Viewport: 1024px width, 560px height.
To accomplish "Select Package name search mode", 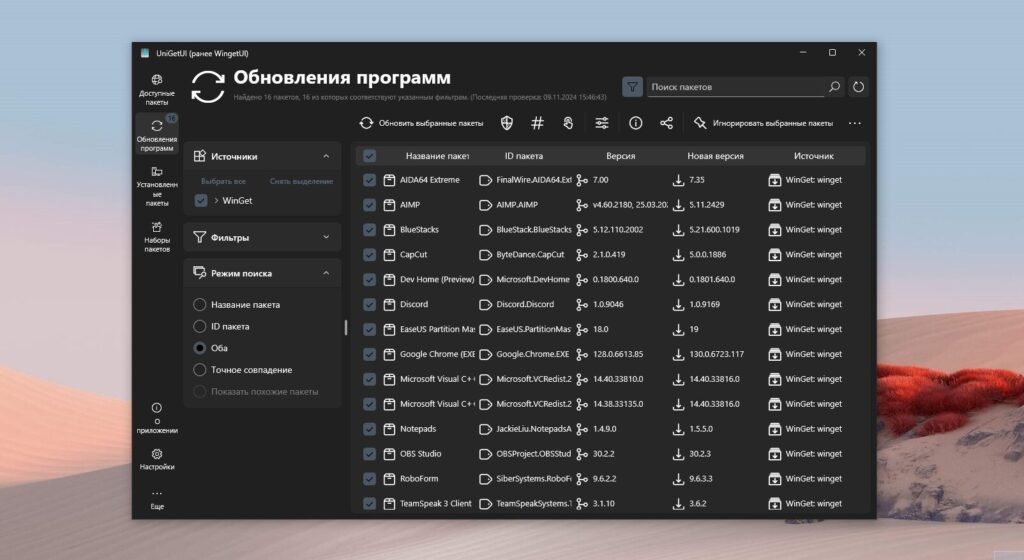I will click(x=237, y=304).
